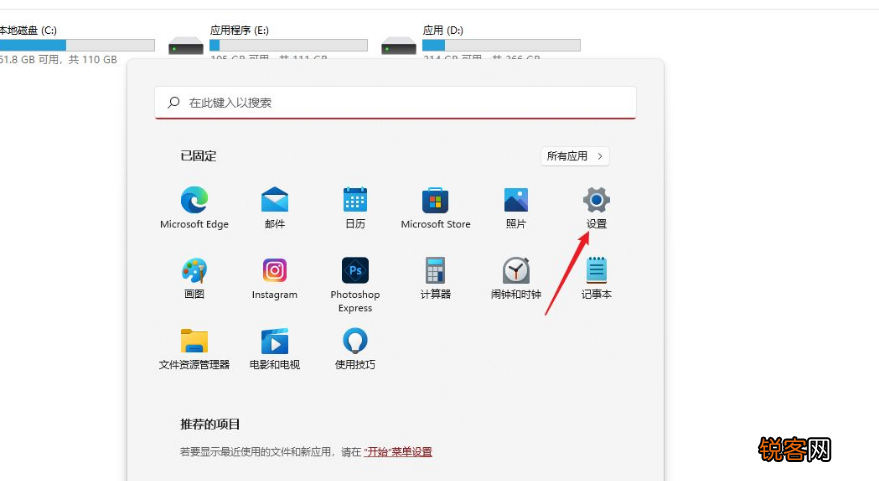Open the "开始"菜单设置 link
The image size is (879, 481).
click(x=398, y=452)
